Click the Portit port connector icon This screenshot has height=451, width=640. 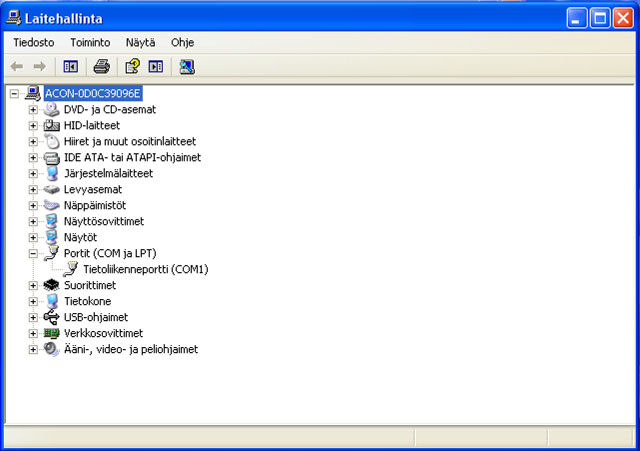click(x=51, y=253)
